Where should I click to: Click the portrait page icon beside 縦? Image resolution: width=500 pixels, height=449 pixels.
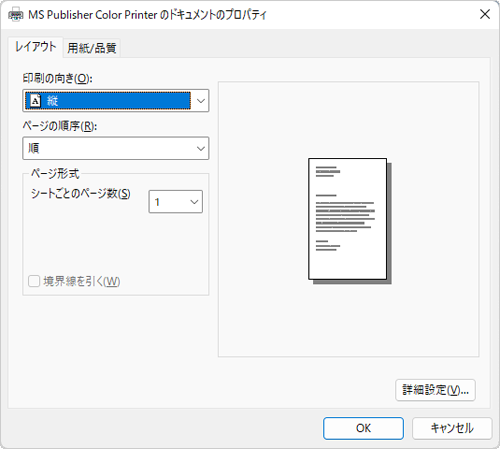(x=36, y=101)
